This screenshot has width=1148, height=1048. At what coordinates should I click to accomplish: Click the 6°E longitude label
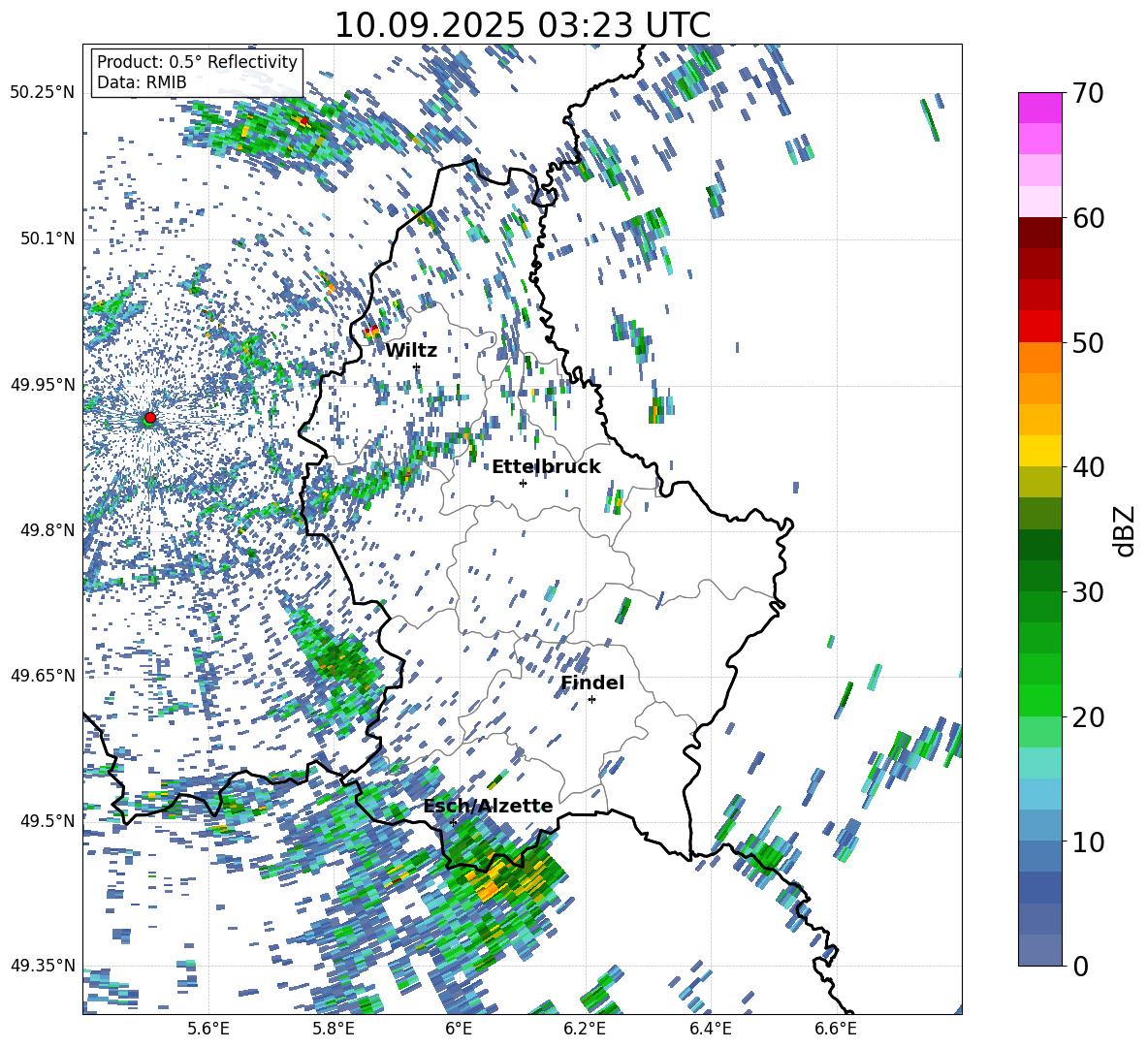pyautogui.click(x=459, y=1030)
